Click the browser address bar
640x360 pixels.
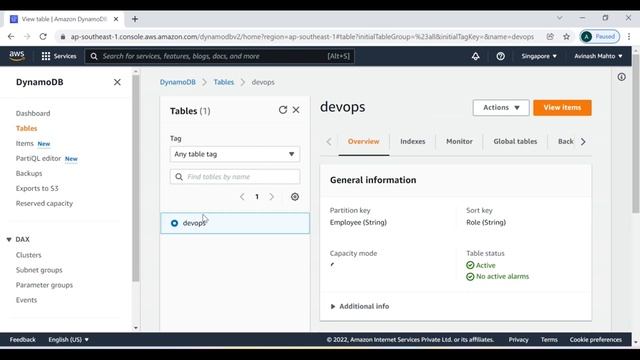click(x=302, y=36)
